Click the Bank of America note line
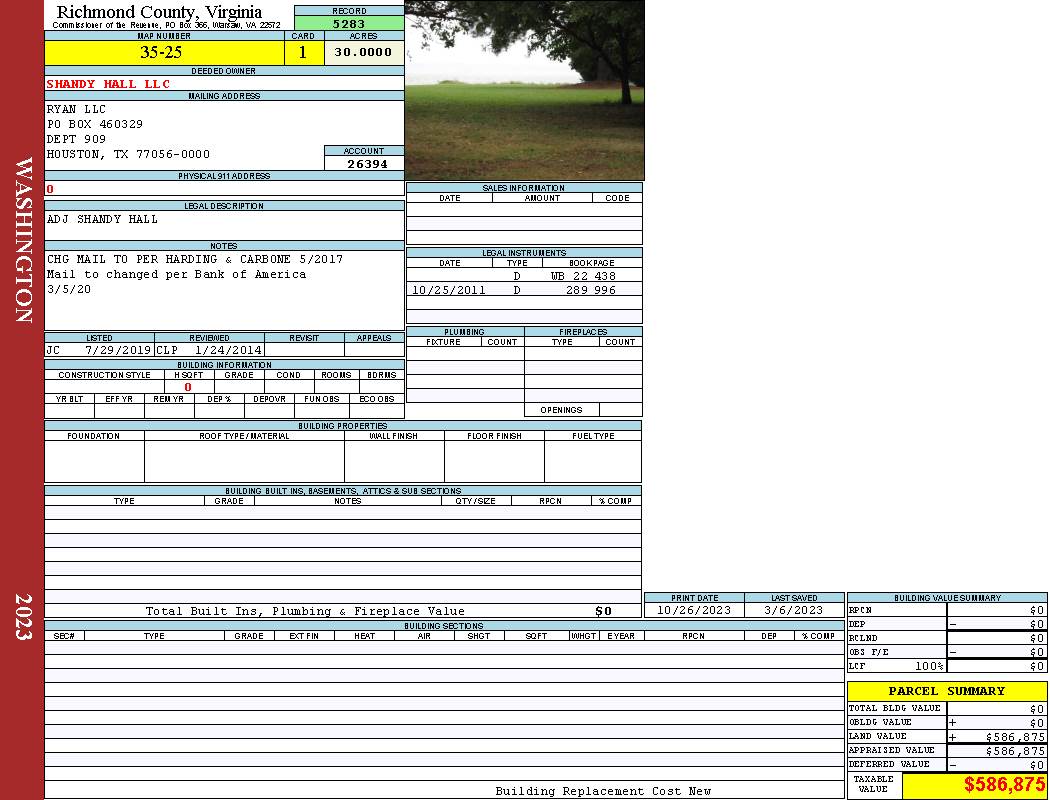The height and width of the screenshot is (800, 1050). tap(176, 274)
